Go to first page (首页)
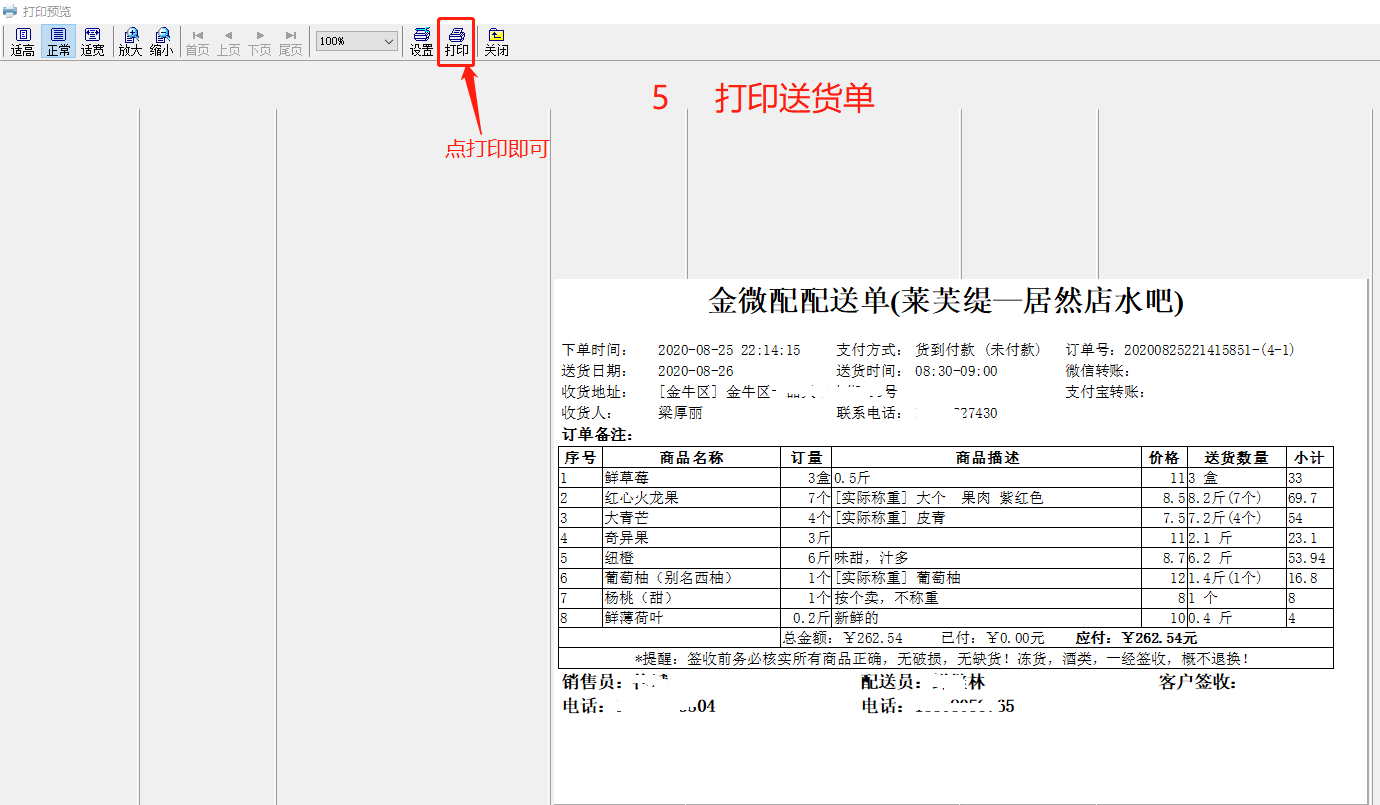 [197, 42]
